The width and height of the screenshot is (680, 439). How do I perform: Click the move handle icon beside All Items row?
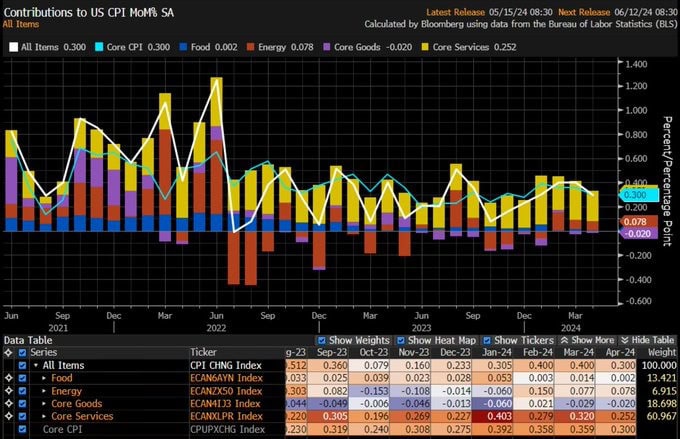pyautogui.click(x=7, y=365)
